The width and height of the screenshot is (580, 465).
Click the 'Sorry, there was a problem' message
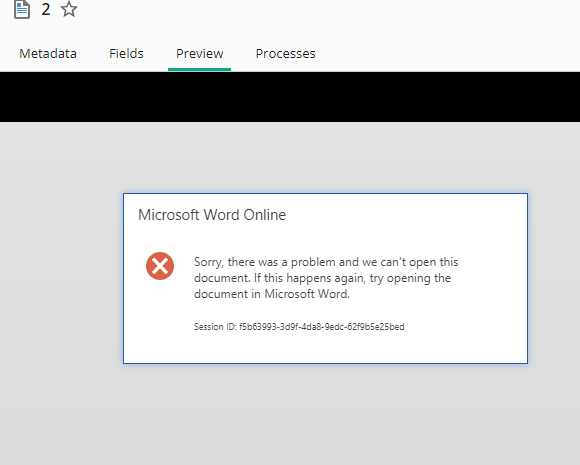(x=326, y=278)
